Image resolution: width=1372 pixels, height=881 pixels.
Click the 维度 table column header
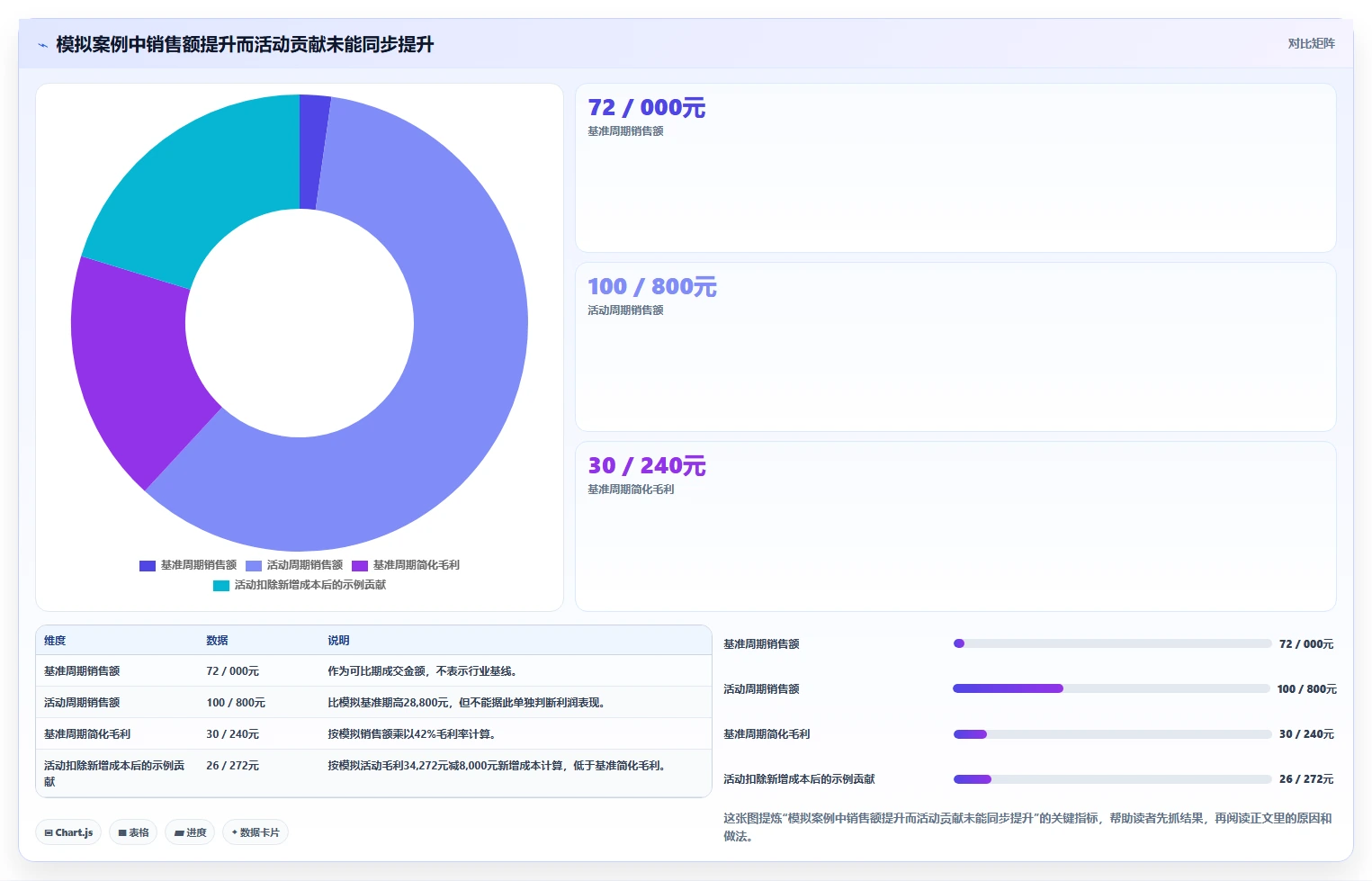[55, 641]
